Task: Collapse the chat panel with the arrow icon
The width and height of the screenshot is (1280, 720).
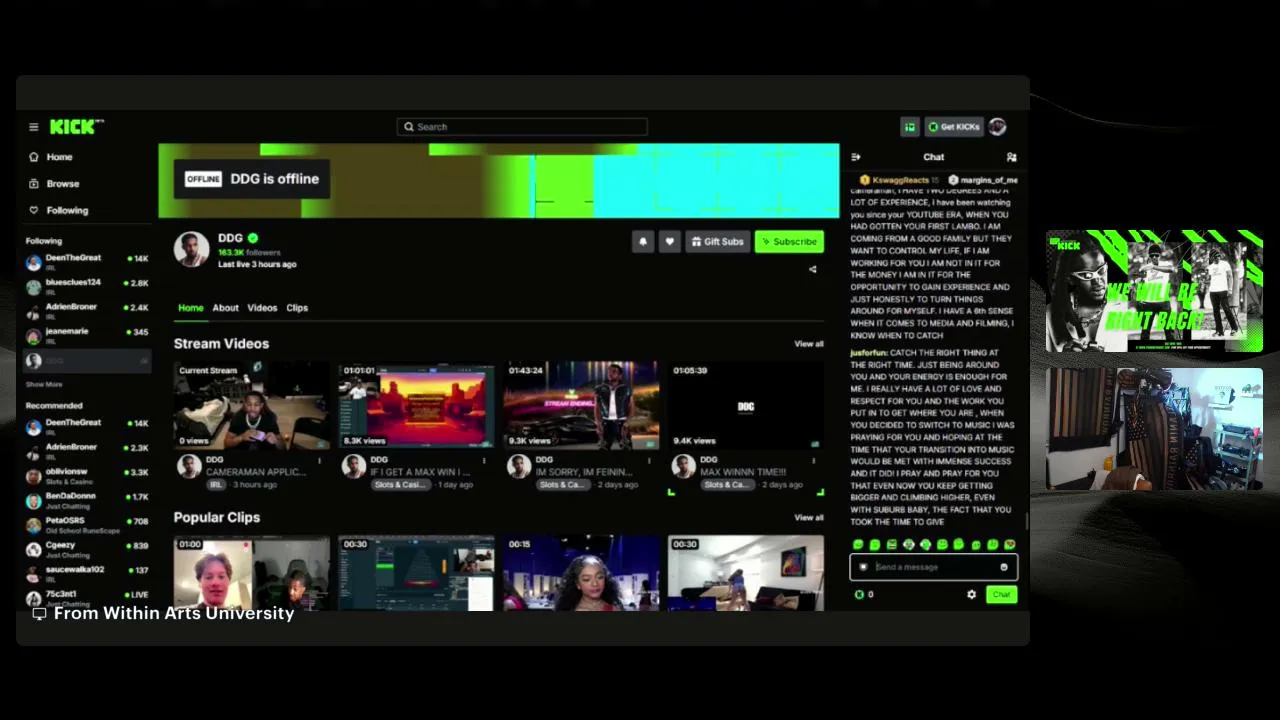Action: click(856, 157)
